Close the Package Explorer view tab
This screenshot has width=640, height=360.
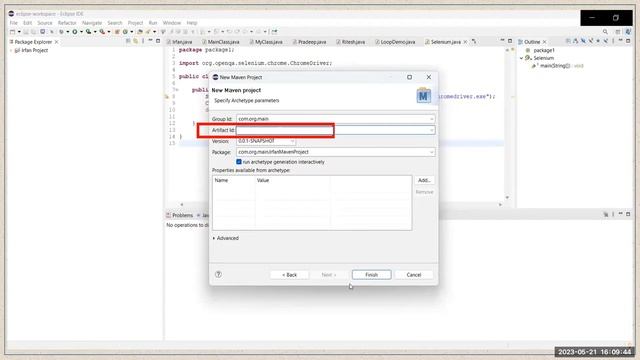[56, 42]
